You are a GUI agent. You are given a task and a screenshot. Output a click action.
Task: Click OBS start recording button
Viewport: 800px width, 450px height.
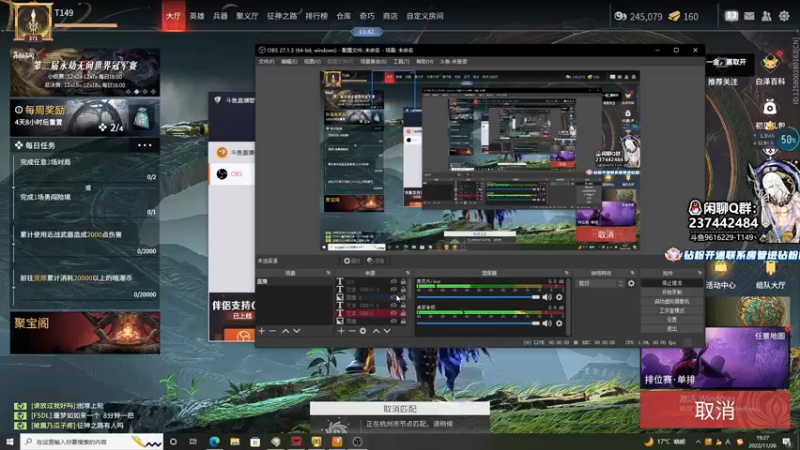tap(671, 292)
